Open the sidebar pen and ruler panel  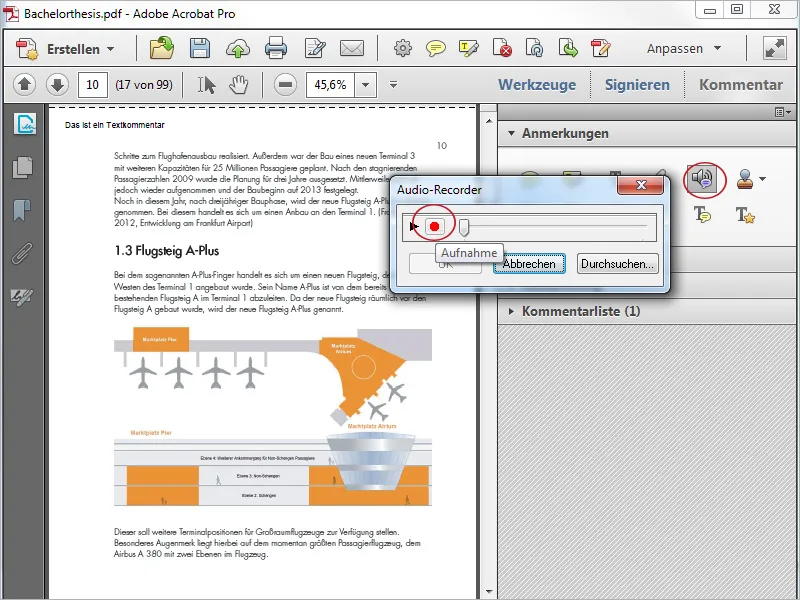tap(21, 296)
